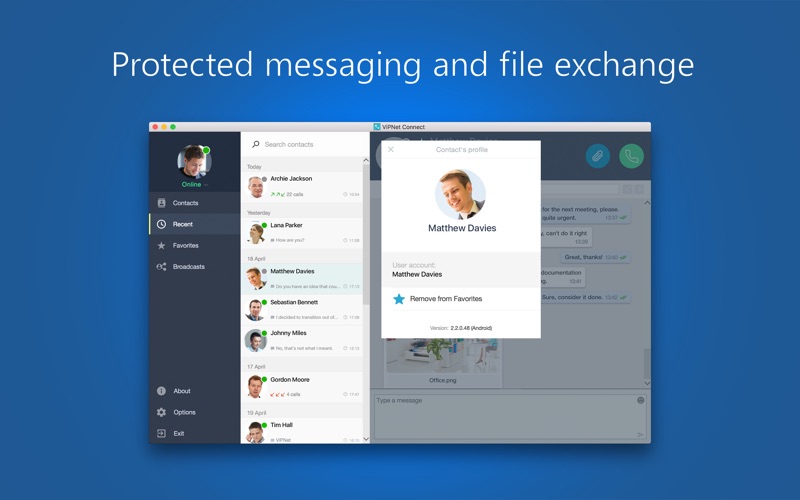Click the 'Great, thanks!' message
Image resolution: width=800 pixels, height=500 pixels.
point(595,257)
